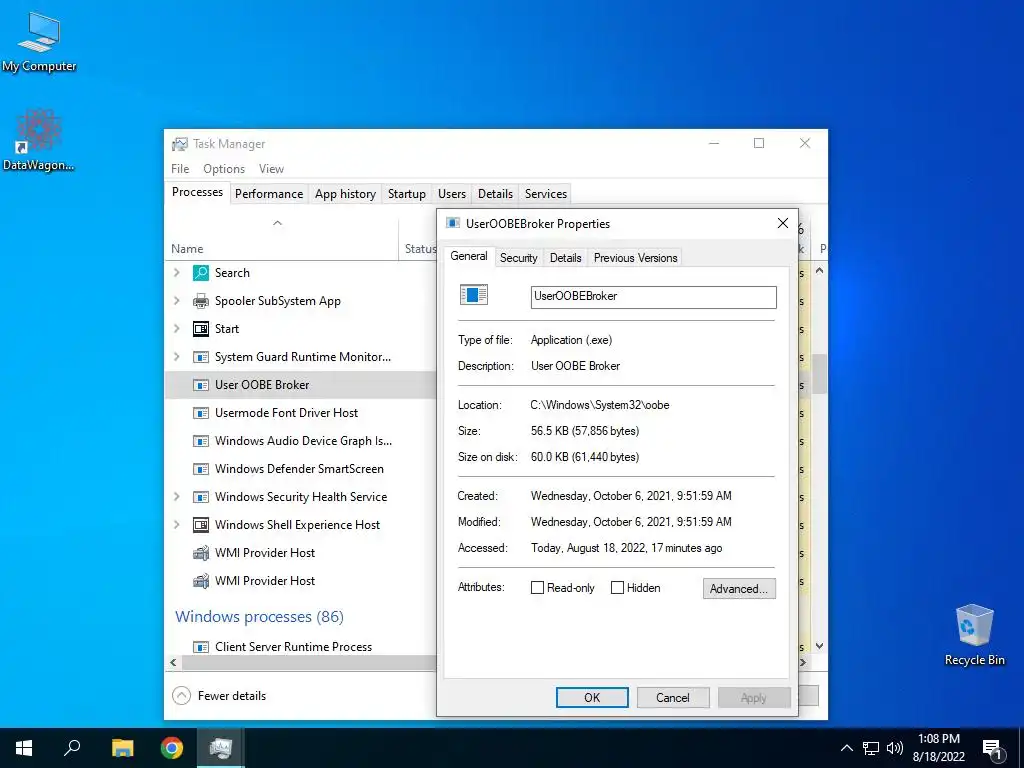Close the UserOOBEBroker Properties dialog
The image size is (1024, 768).
[782, 223]
